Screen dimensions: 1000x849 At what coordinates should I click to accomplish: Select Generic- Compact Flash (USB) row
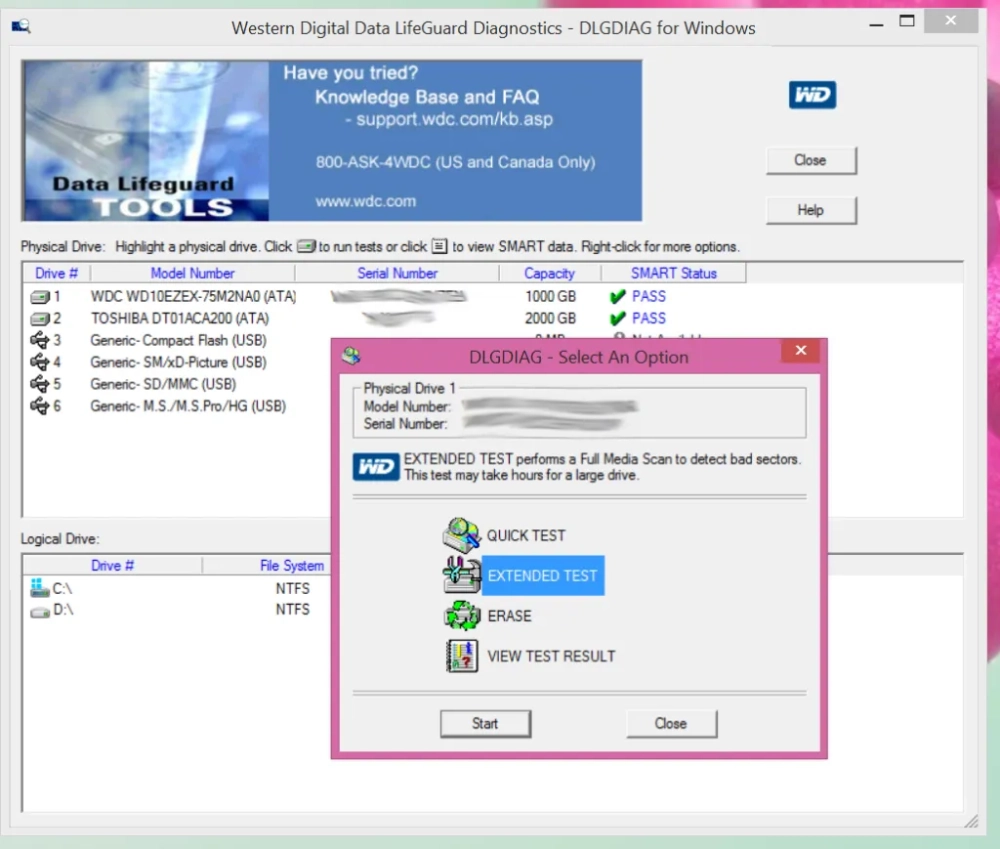(178, 341)
